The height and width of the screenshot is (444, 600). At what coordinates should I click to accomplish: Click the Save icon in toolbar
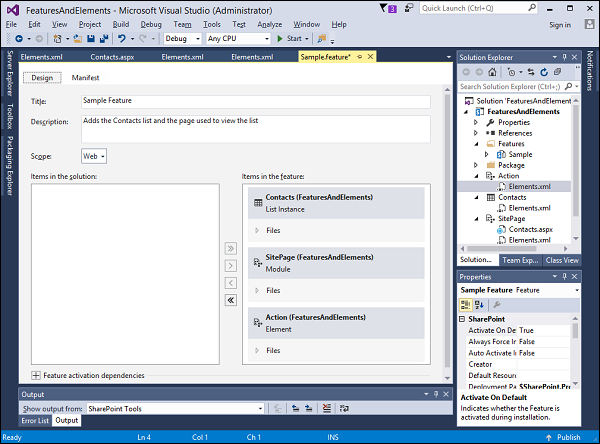pos(91,39)
